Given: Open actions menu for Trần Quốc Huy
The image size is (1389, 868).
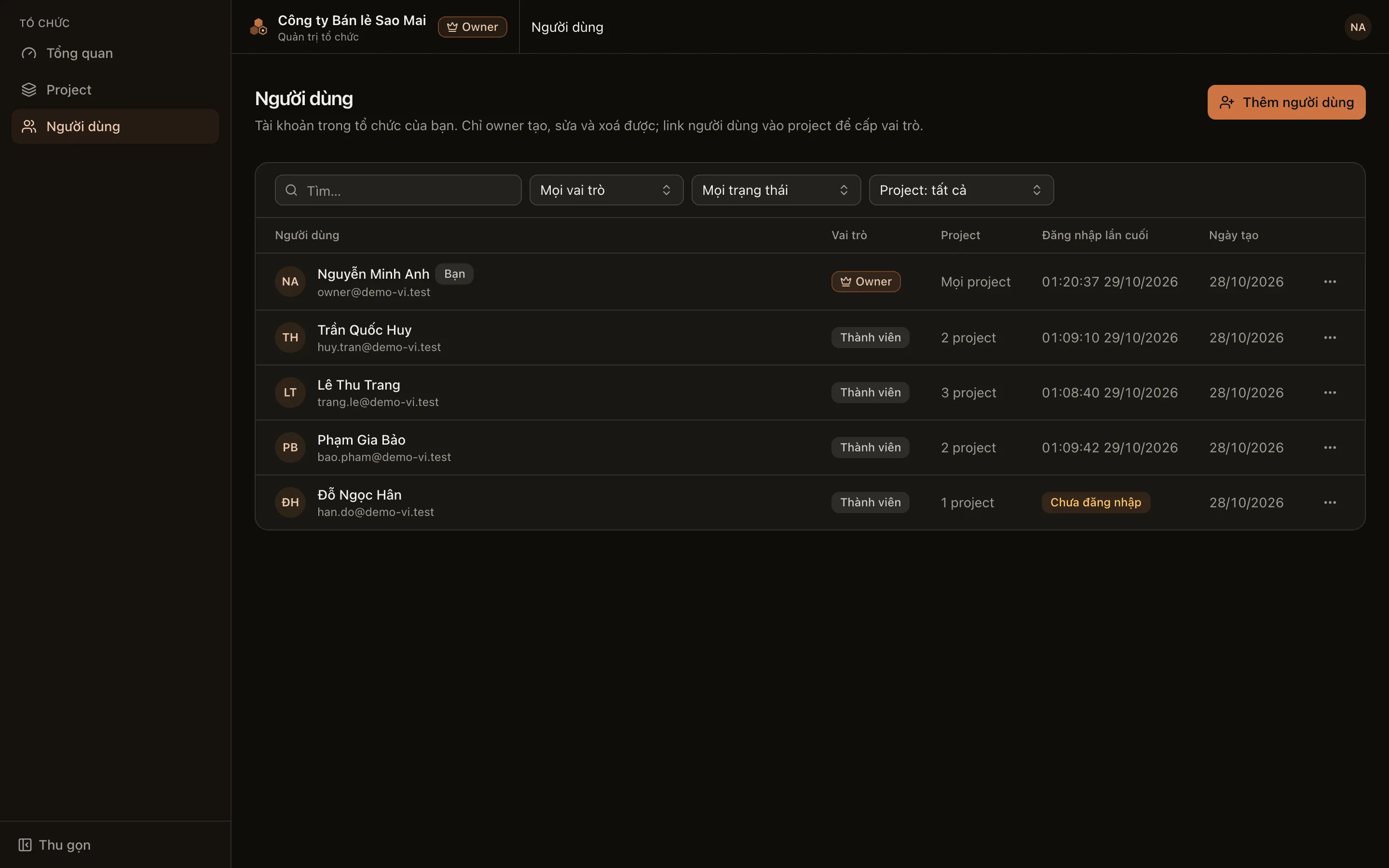Looking at the screenshot, I should click(x=1330, y=338).
